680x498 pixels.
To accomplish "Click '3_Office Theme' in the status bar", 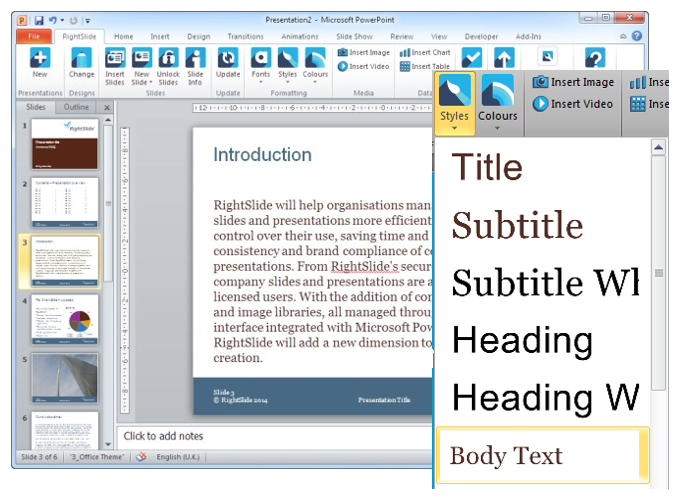I will pos(97,457).
